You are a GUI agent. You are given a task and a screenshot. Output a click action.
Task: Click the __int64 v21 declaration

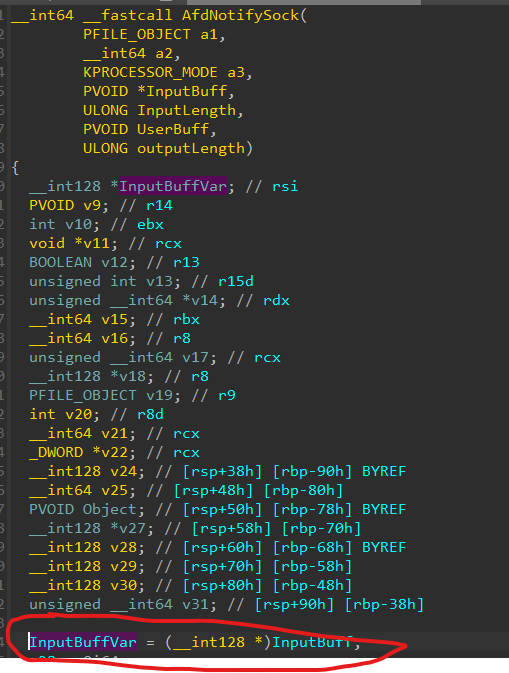coord(82,433)
